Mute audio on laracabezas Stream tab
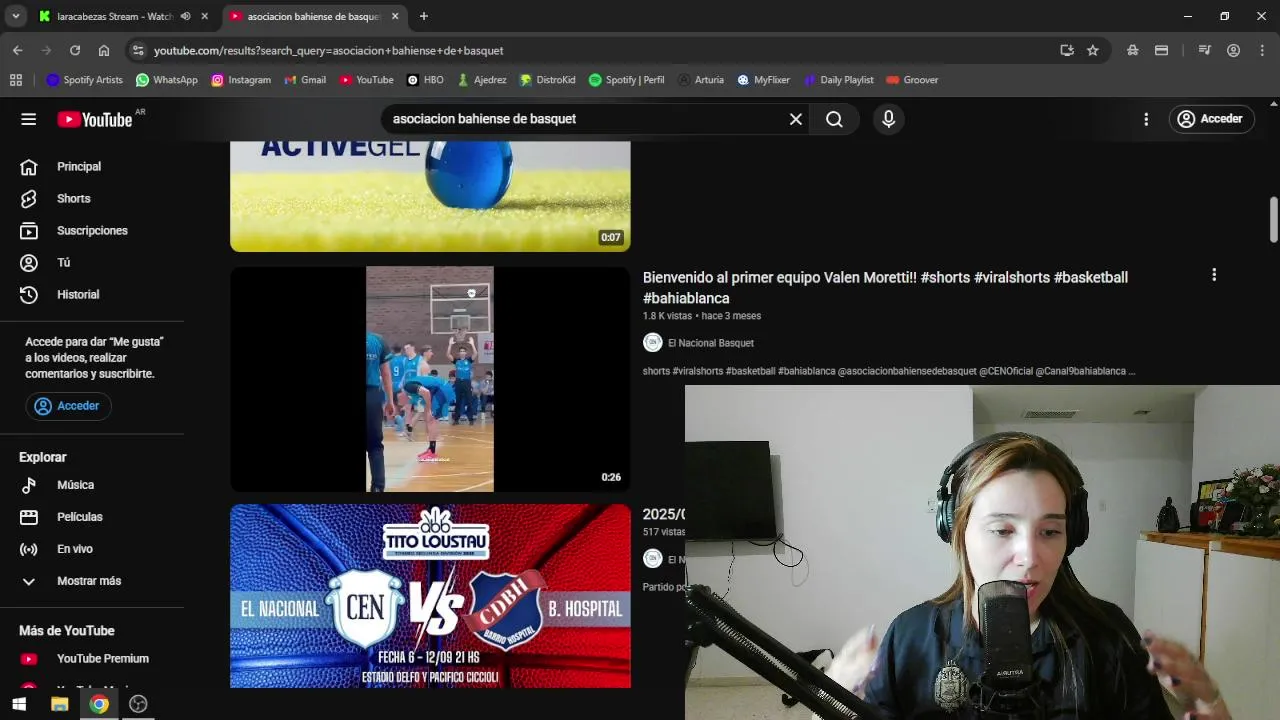The width and height of the screenshot is (1280, 720). pos(186,17)
